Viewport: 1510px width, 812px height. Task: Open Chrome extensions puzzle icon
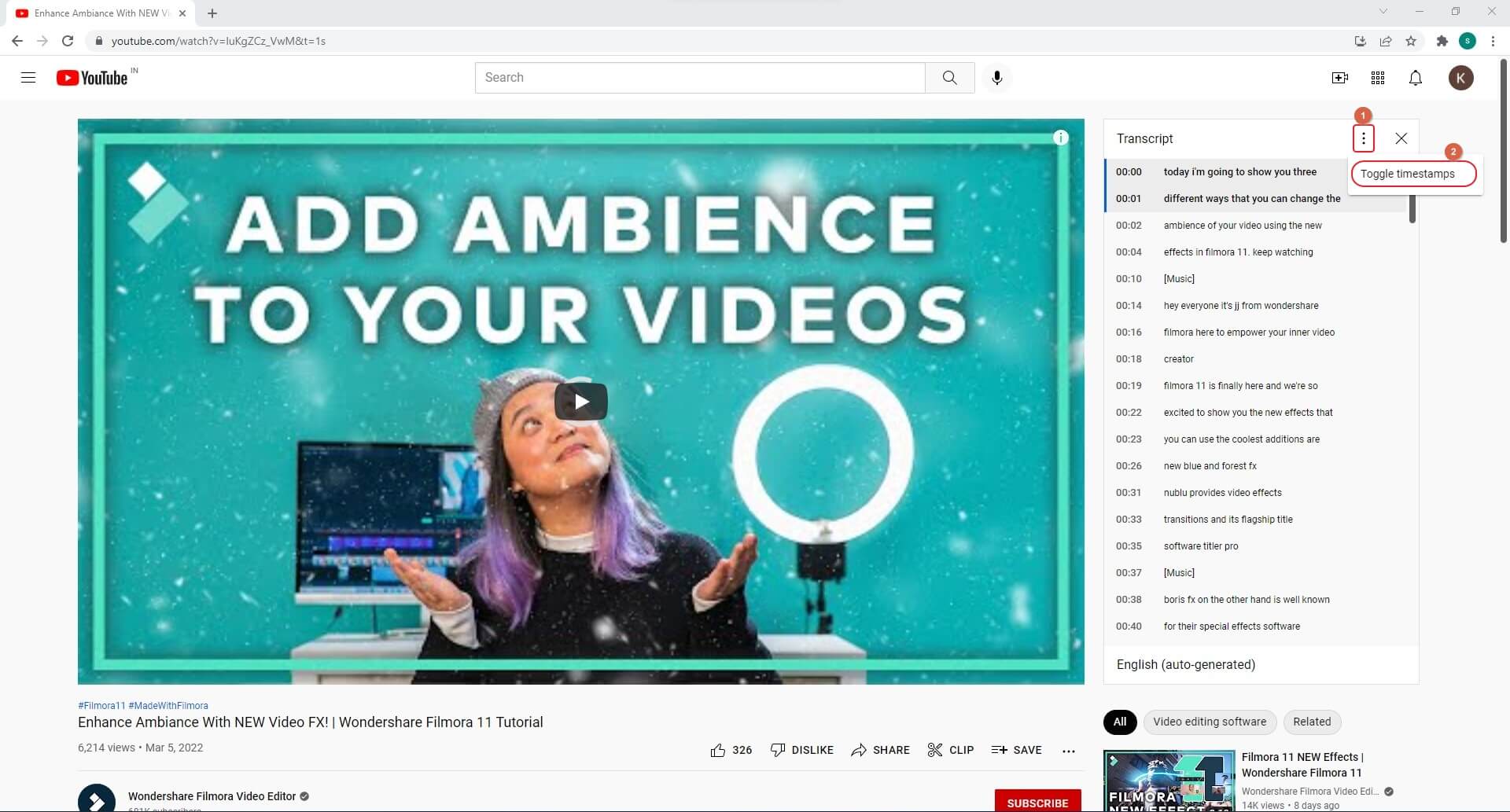click(x=1442, y=41)
